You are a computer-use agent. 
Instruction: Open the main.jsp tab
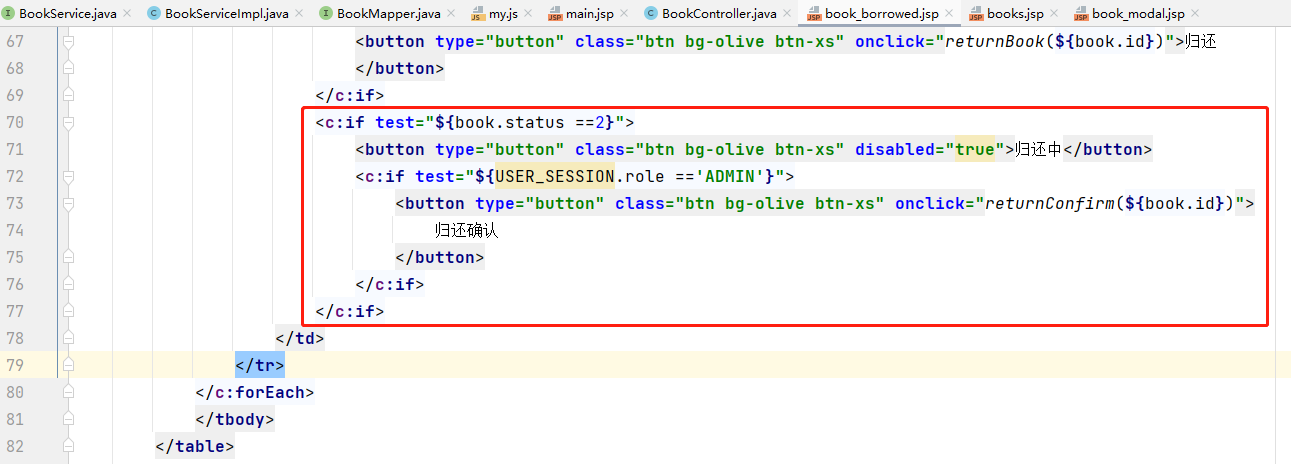click(589, 14)
